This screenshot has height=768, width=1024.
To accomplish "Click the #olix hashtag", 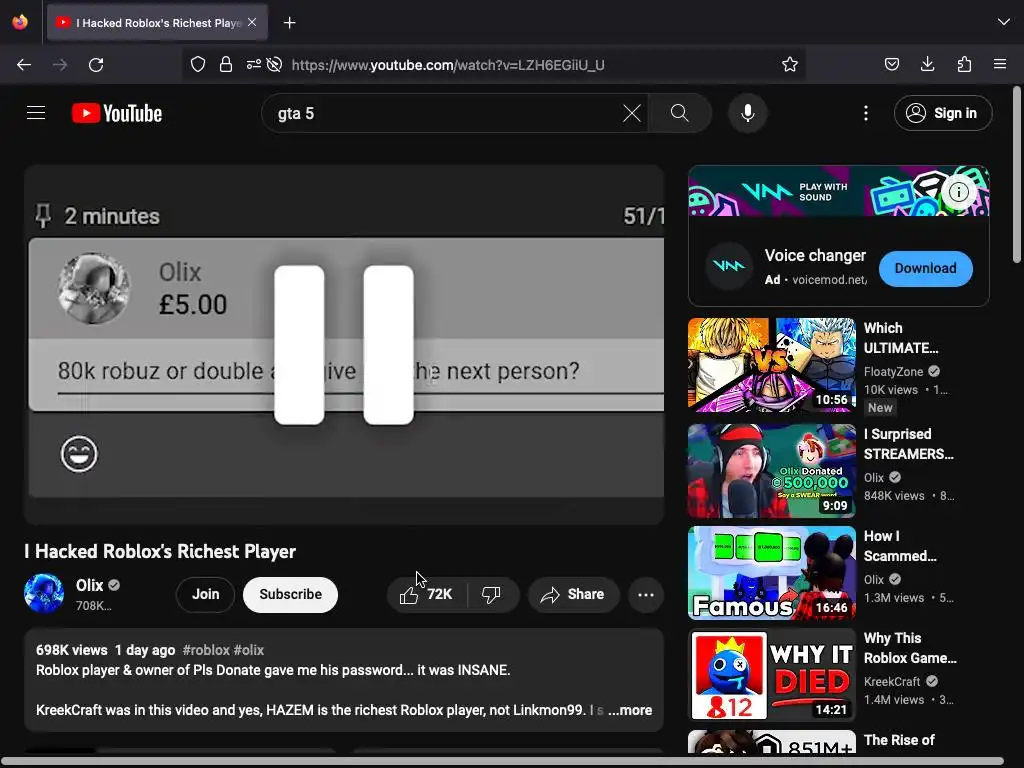I will 249,650.
